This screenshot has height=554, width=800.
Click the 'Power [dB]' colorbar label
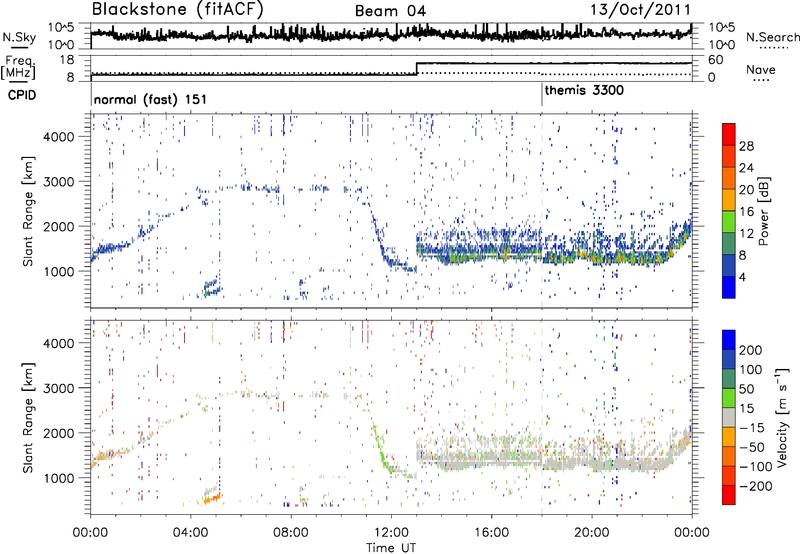tap(764, 211)
